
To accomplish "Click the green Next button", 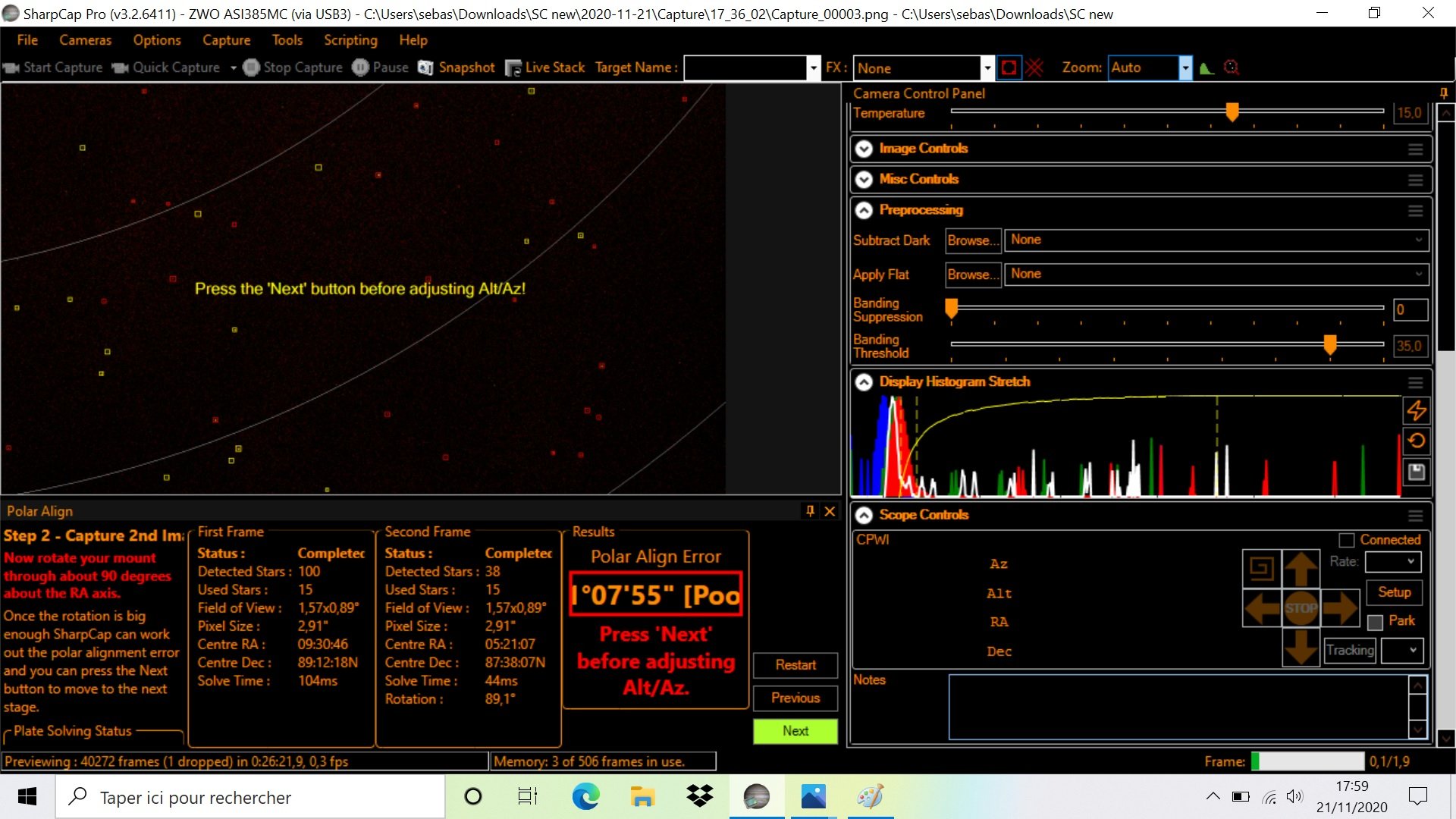I will pyautogui.click(x=795, y=731).
